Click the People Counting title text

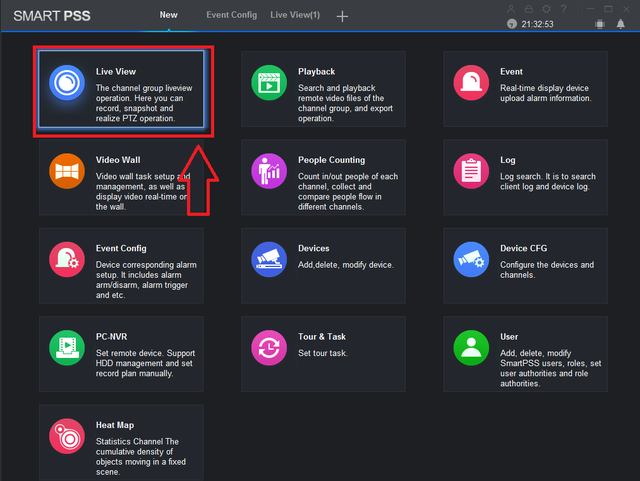[x=331, y=160]
